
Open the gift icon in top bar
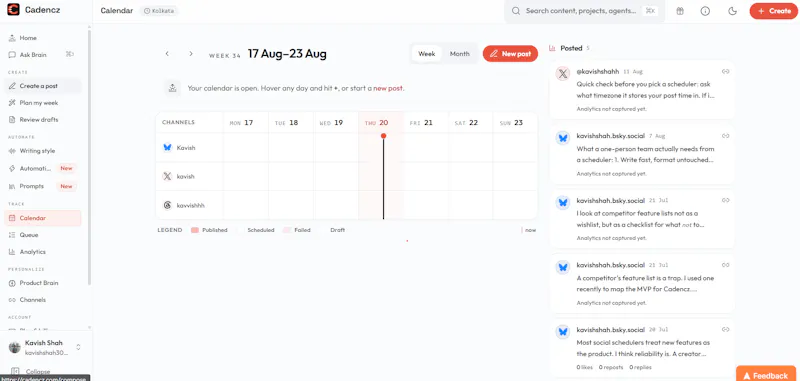680,11
